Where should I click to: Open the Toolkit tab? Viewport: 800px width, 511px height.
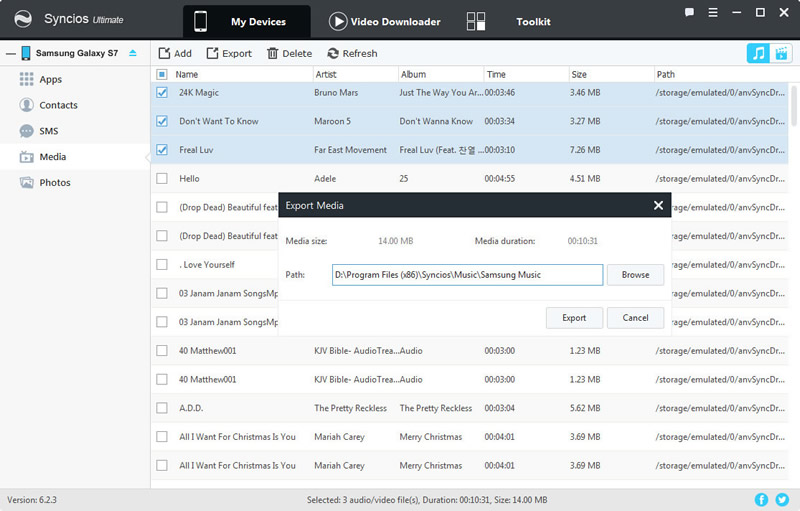click(x=533, y=21)
